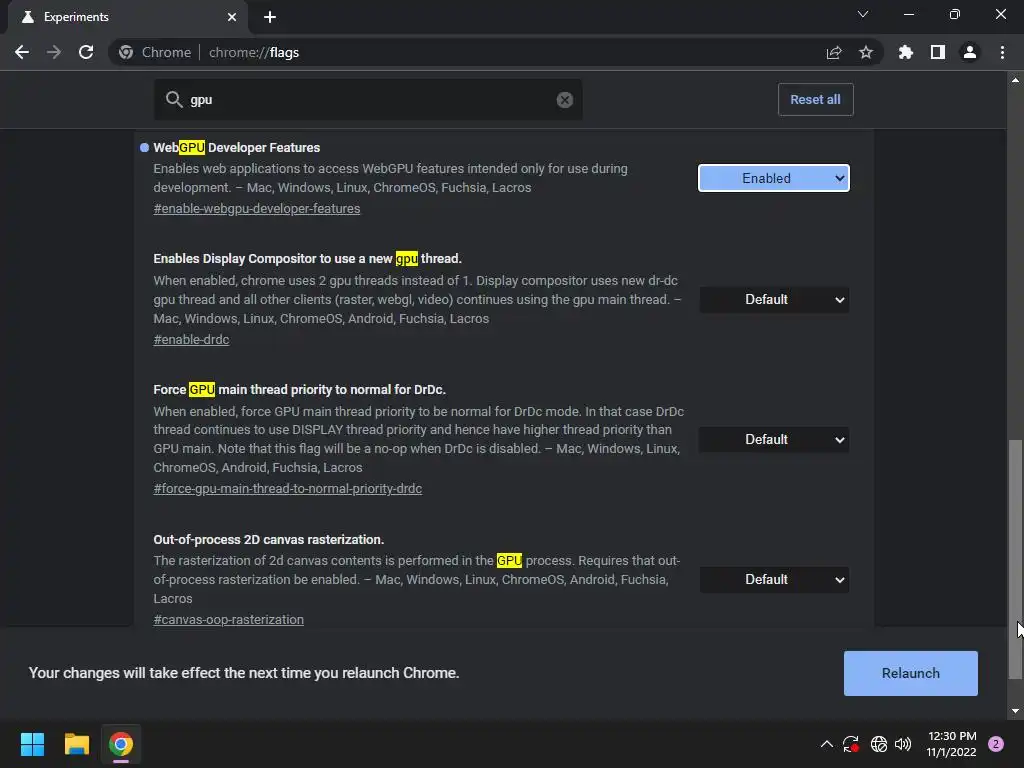This screenshot has width=1024, height=768.
Task: Follow the #force-gpu-main-thread-to-normal-priority-drdc link
Action: coord(287,488)
